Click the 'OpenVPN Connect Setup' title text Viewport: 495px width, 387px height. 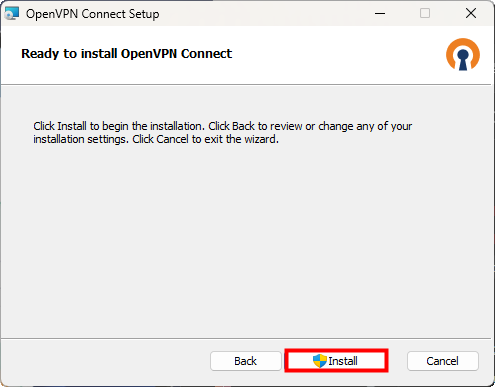coord(93,14)
